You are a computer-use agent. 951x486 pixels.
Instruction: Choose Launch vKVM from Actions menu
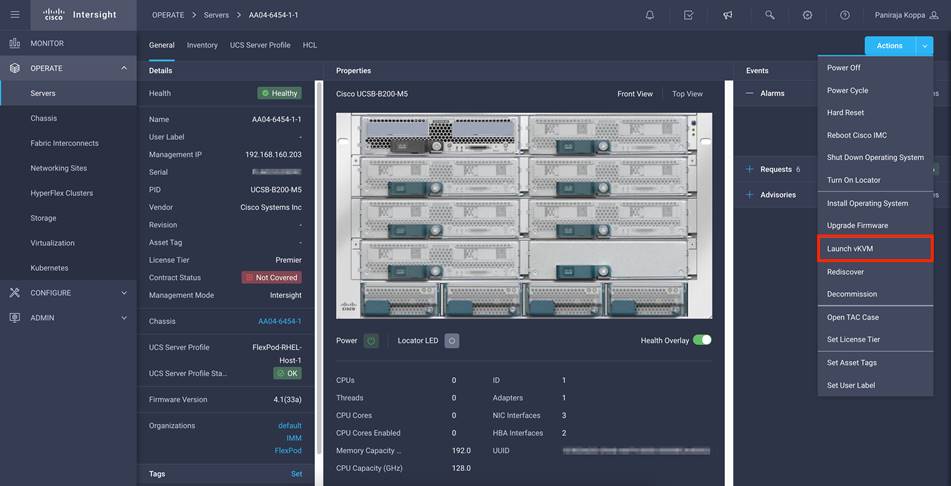[x=875, y=249]
